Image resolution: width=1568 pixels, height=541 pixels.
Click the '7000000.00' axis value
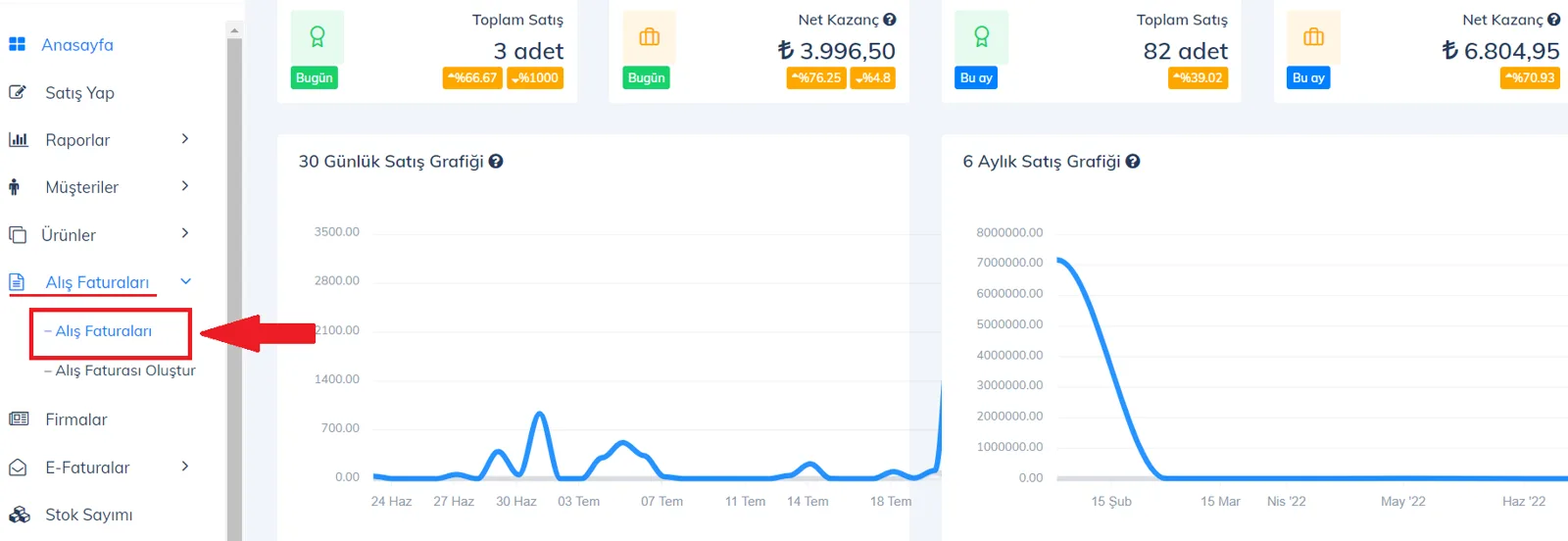1009,263
